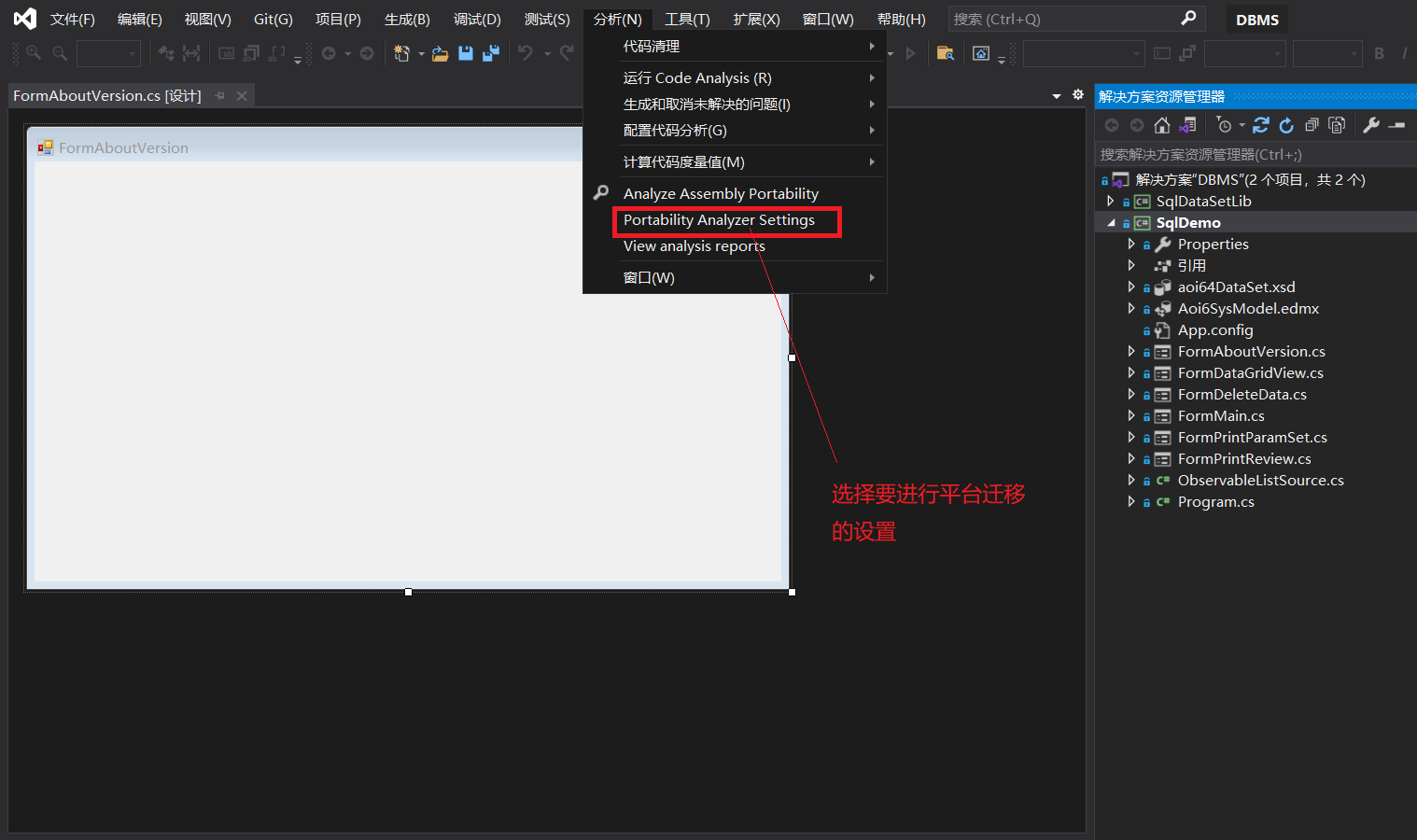The width and height of the screenshot is (1417, 840).
Task: Click the Redo arrow icon
Action: (567, 53)
